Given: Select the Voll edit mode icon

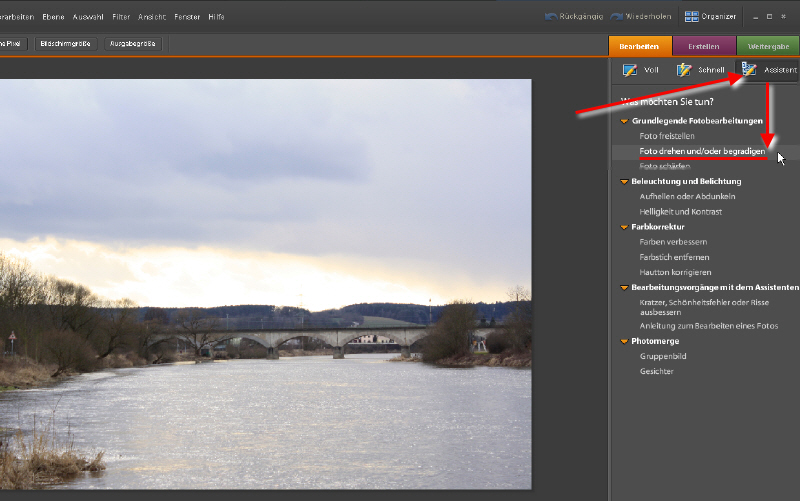Looking at the screenshot, I should (629, 70).
